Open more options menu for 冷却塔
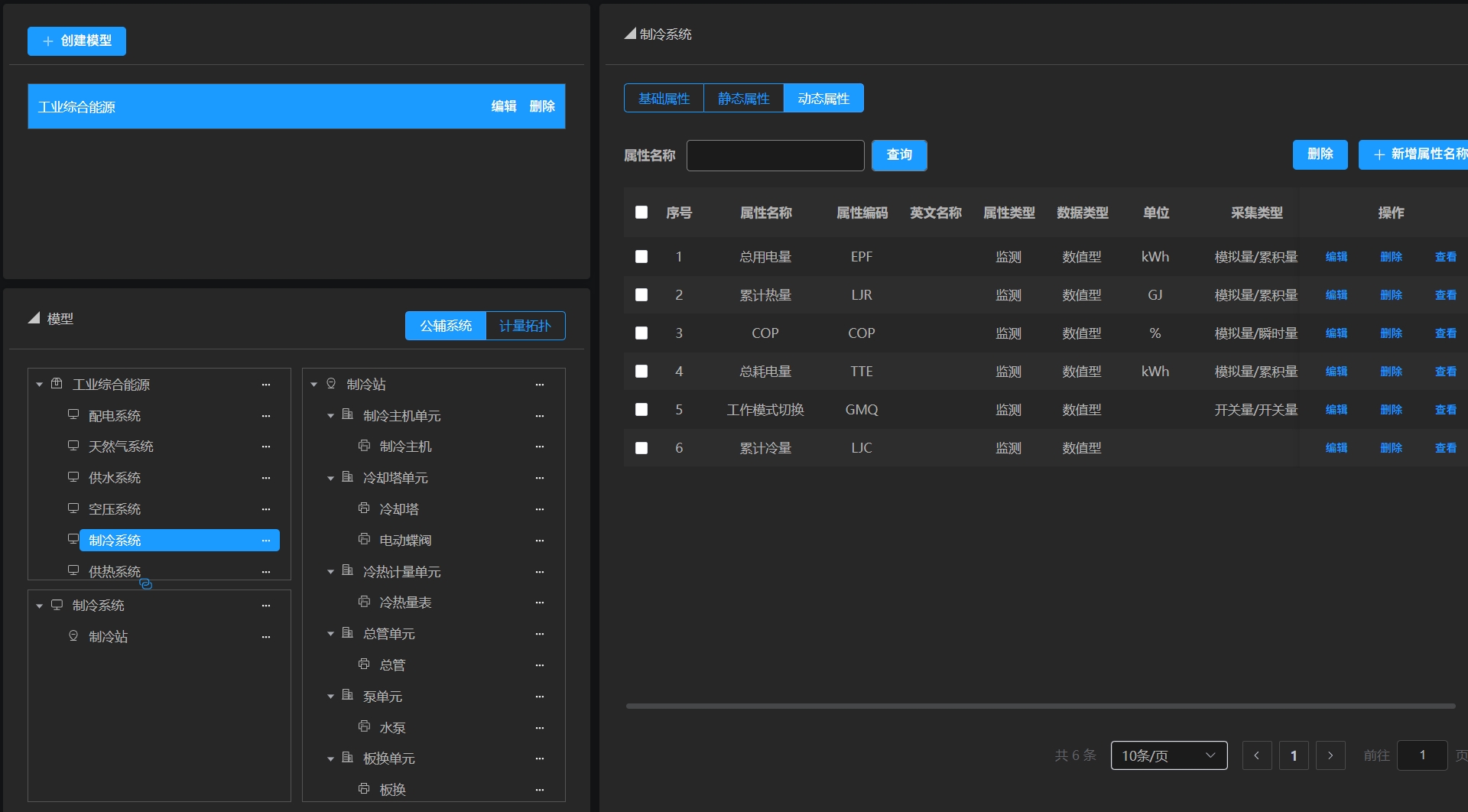The image size is (1468, 812). [x=540, y=509]
